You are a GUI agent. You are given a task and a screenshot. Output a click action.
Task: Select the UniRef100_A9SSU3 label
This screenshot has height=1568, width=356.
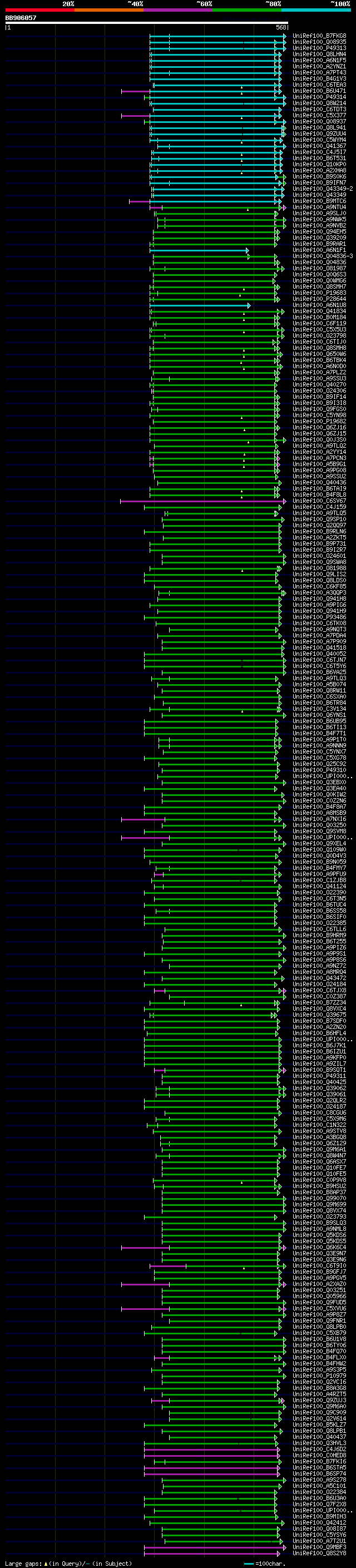coord(319,378)
